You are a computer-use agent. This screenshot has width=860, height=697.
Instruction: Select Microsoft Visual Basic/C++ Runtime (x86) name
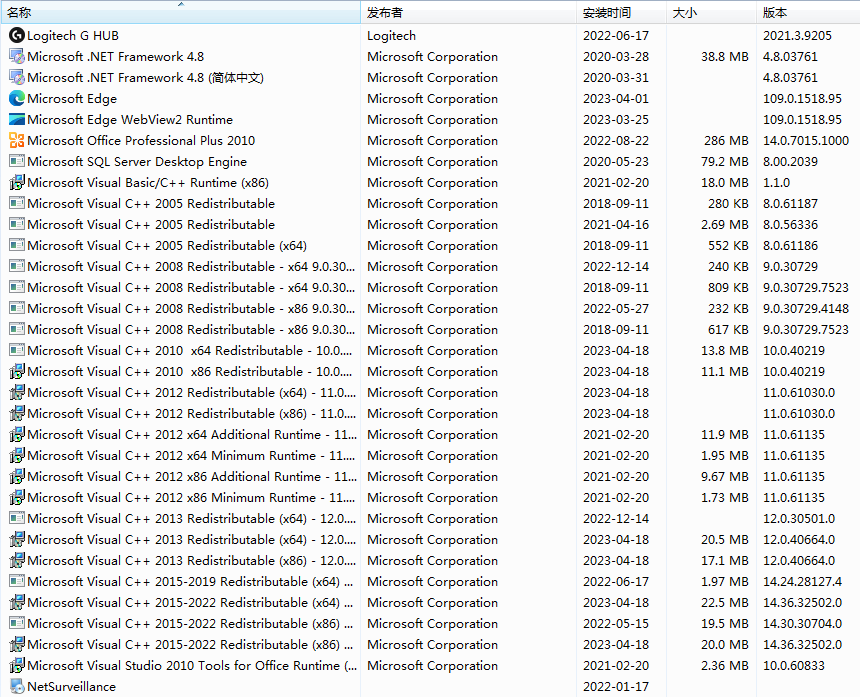point(148,183)
